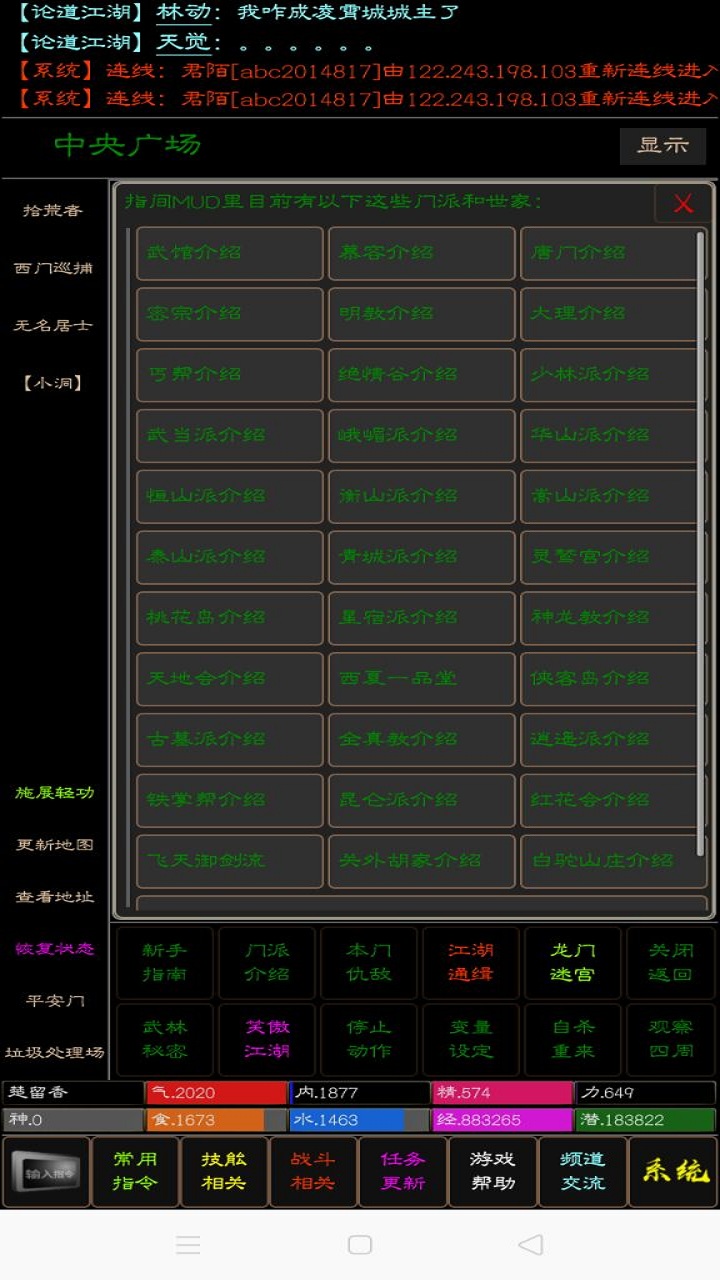Click the red 气 health bar
The height and width of the screenshot is (1280, 720).
(216, 1093)
